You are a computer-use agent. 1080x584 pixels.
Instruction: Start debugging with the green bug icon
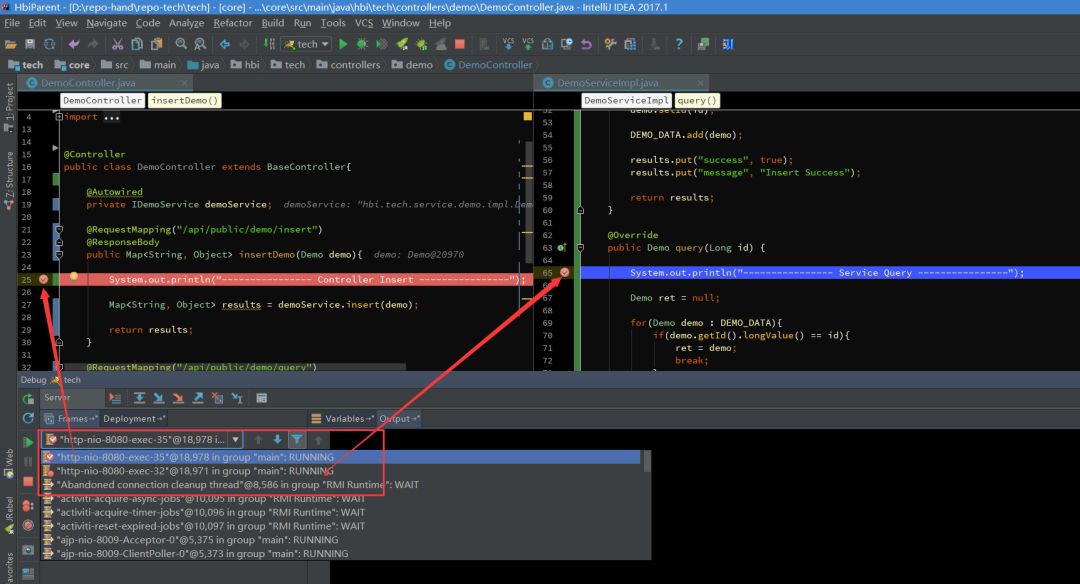point(361,43)
